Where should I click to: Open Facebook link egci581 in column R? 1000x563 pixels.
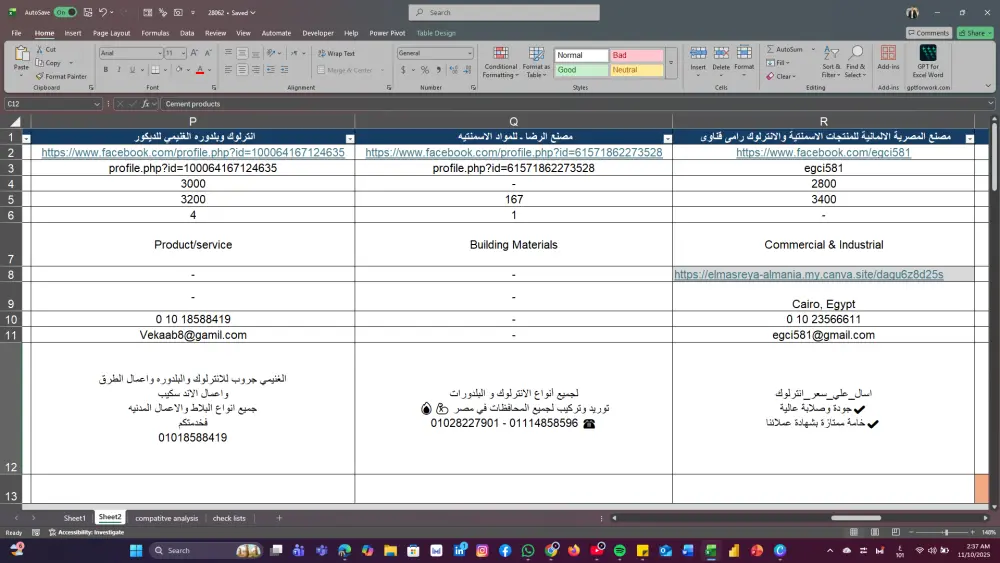823,152
